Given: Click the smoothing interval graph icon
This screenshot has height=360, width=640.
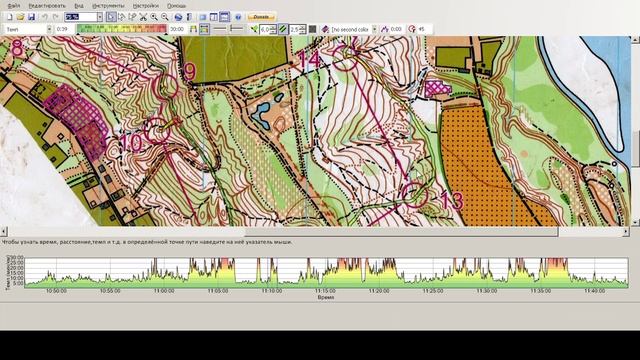Looking at the screenshot, I should pyautogui.click(x=384, y=29).
